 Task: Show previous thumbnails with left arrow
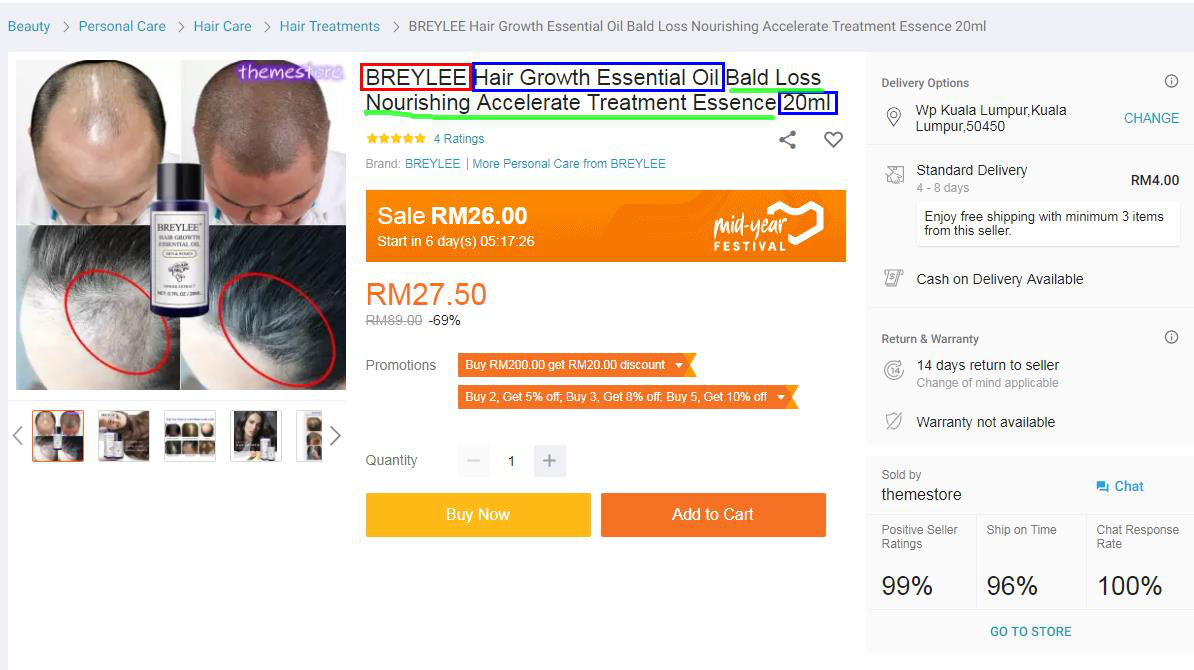[18, 436]
